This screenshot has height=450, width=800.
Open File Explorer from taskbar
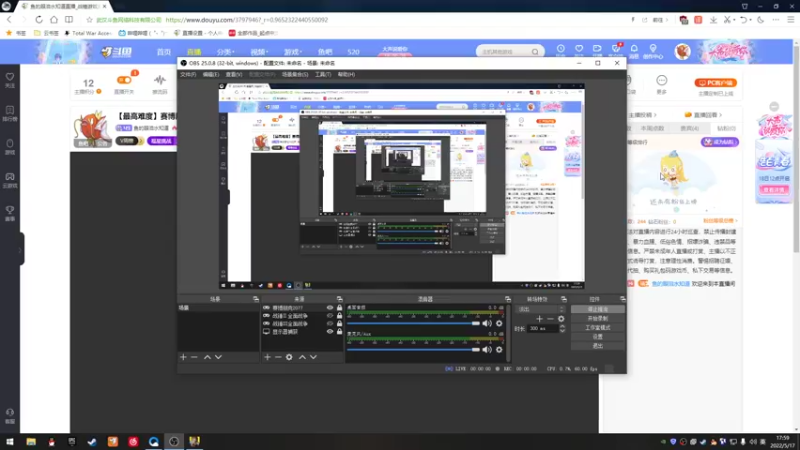pos(31,442)
